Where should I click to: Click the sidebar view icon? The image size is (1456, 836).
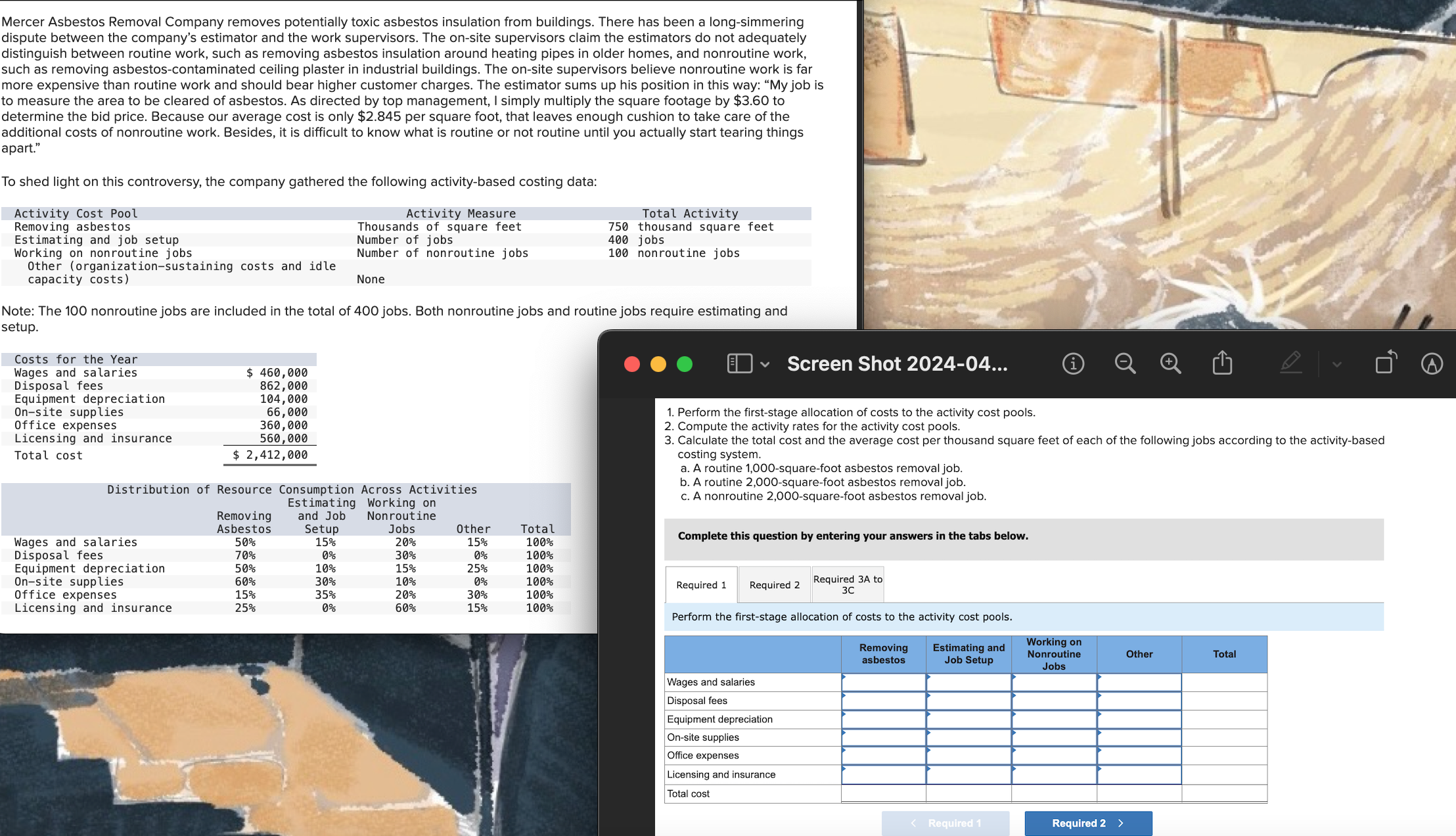point(739,363)
